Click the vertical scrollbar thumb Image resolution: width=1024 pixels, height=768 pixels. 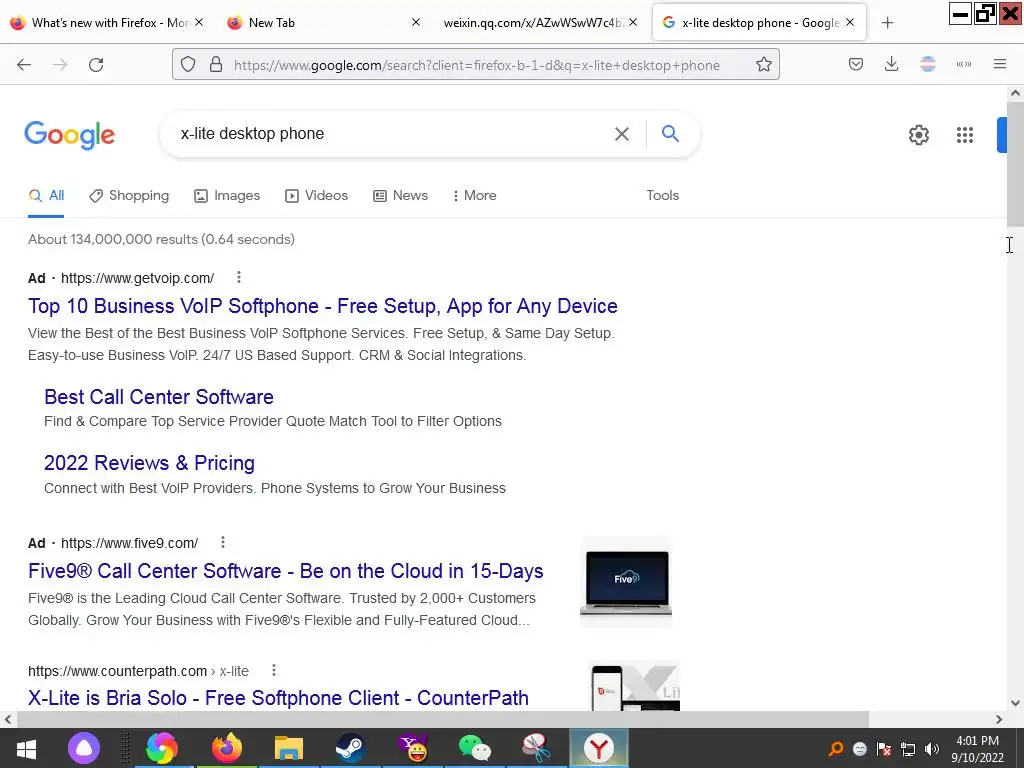tap(1015, 164)
